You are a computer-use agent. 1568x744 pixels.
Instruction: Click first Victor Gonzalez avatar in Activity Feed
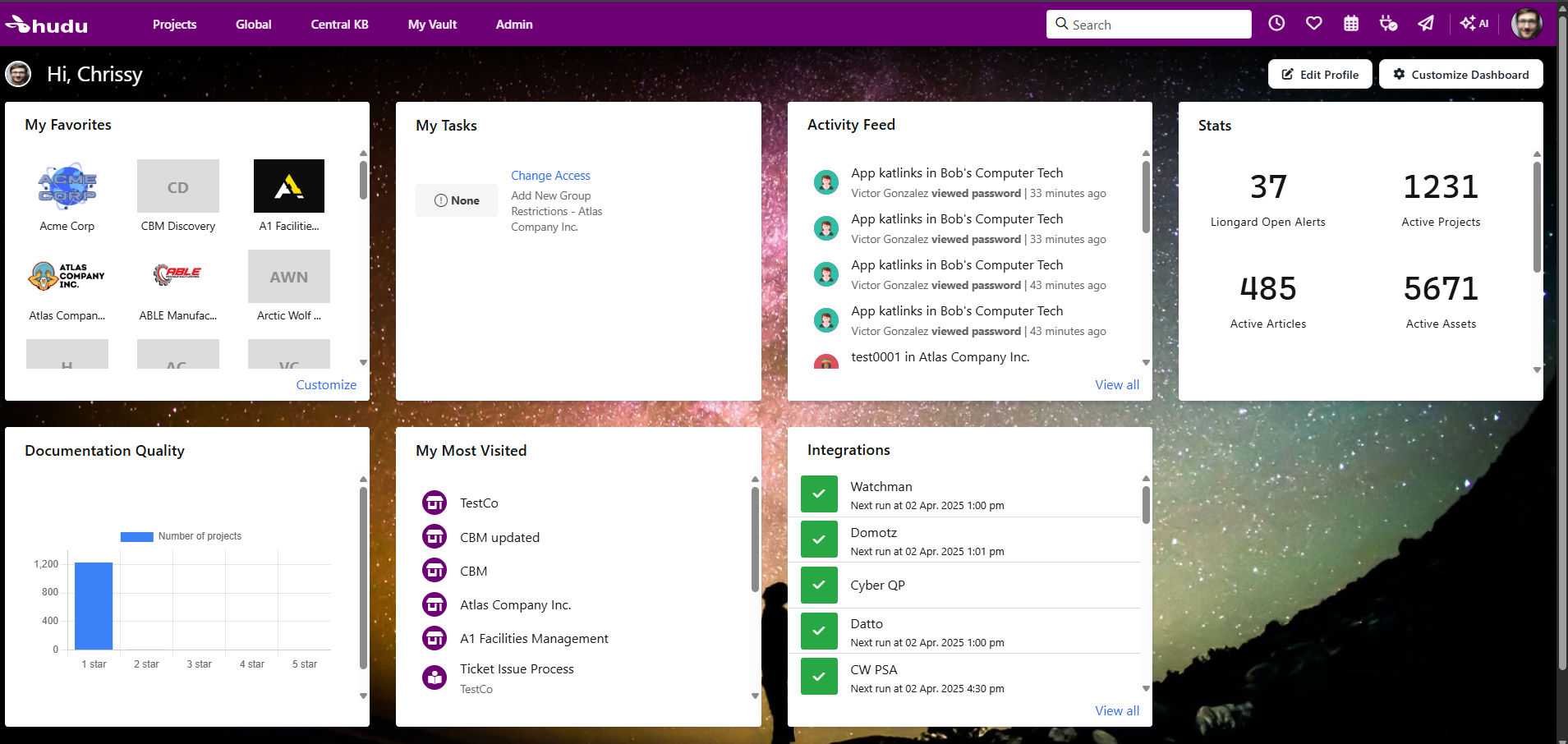pos(826,182)
